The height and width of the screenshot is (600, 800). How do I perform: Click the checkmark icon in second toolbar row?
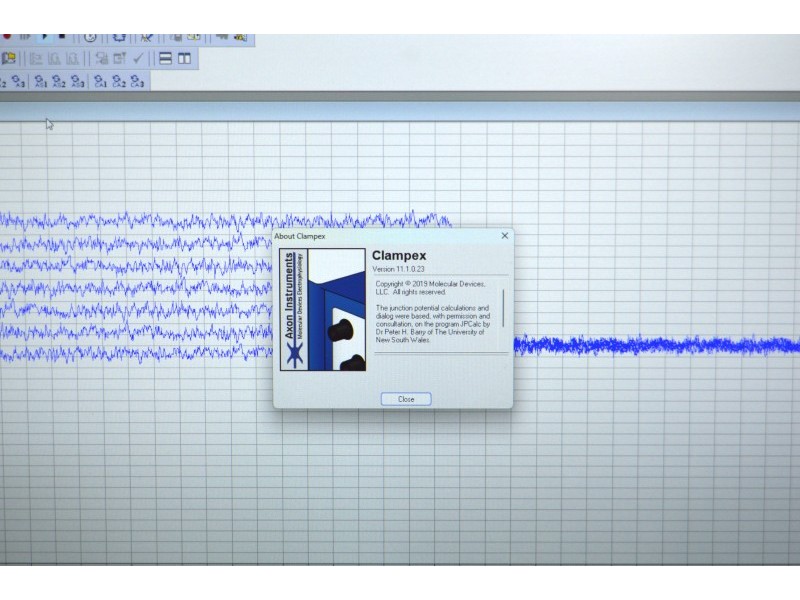coord(139,59)
